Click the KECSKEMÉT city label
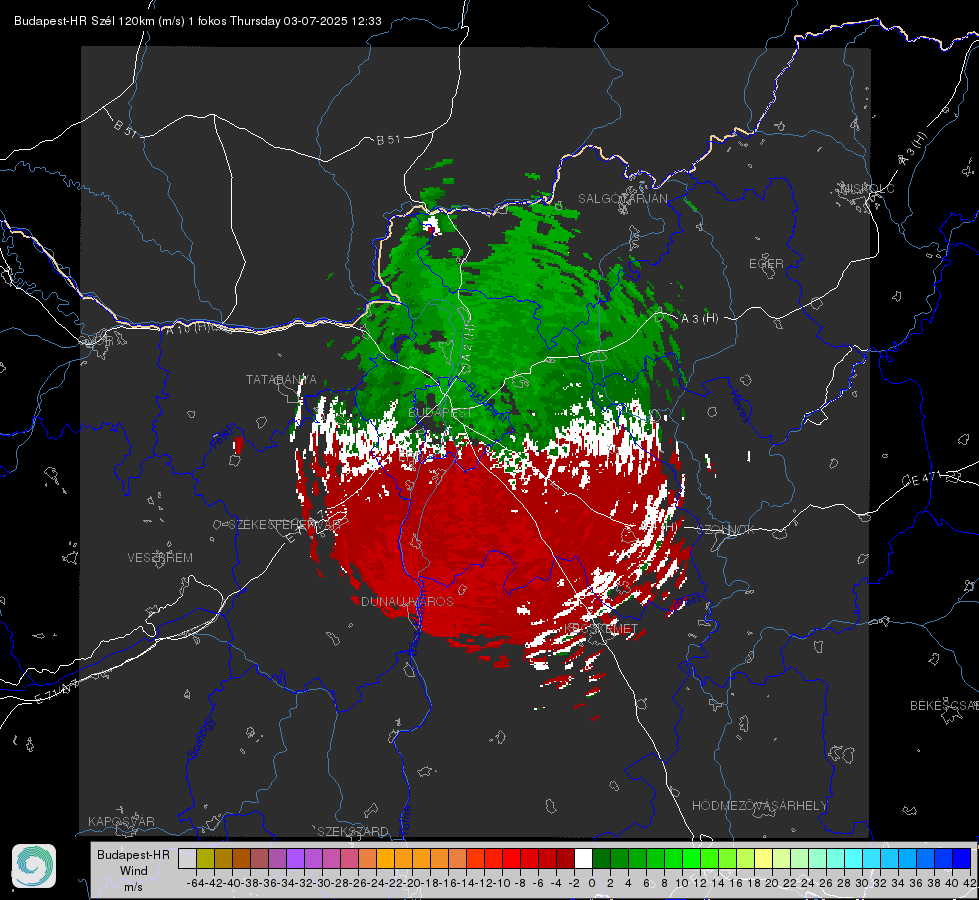This screenshot has width=979, height=900. coord(601,628)
